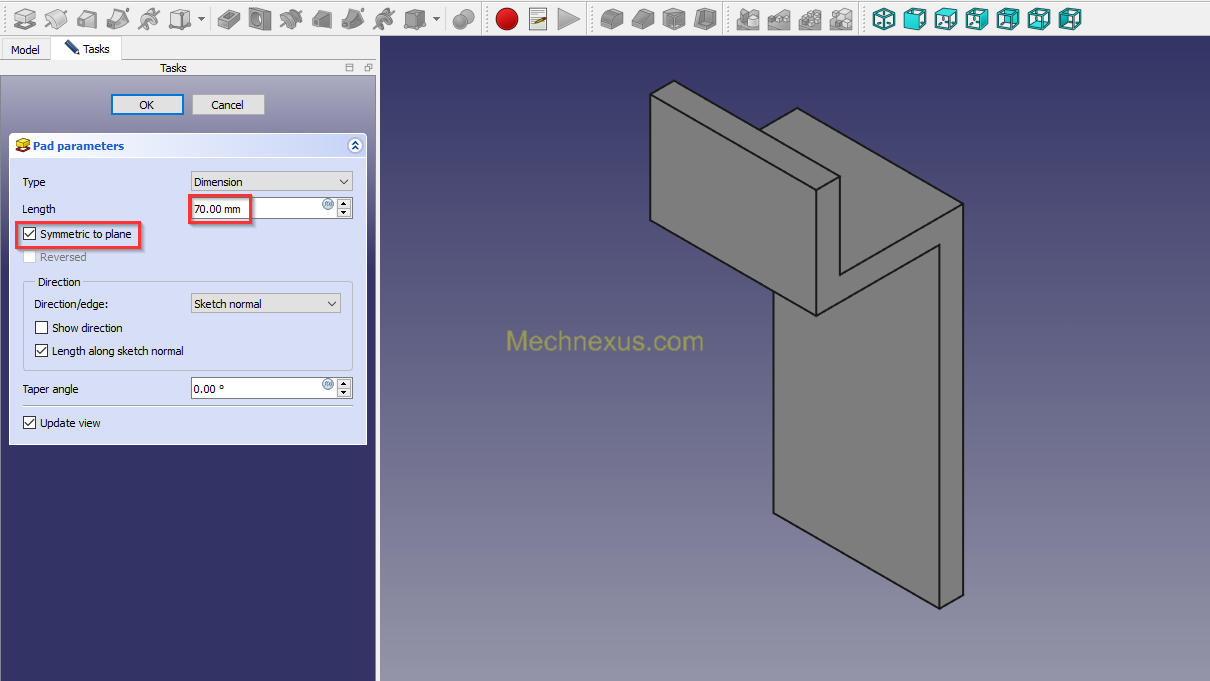The image size is (1210, 681).
Task: Decrease Taper angle with down arrow
Action: coord(344,393)
